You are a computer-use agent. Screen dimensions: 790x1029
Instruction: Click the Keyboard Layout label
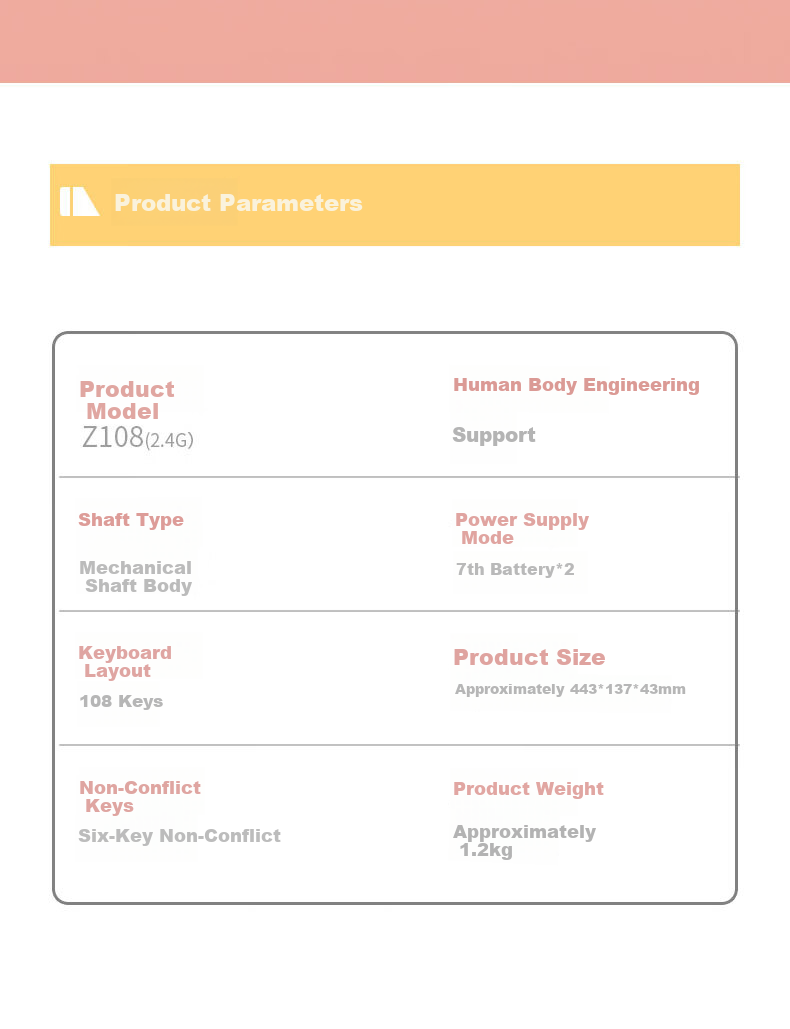tap(125, 662)
